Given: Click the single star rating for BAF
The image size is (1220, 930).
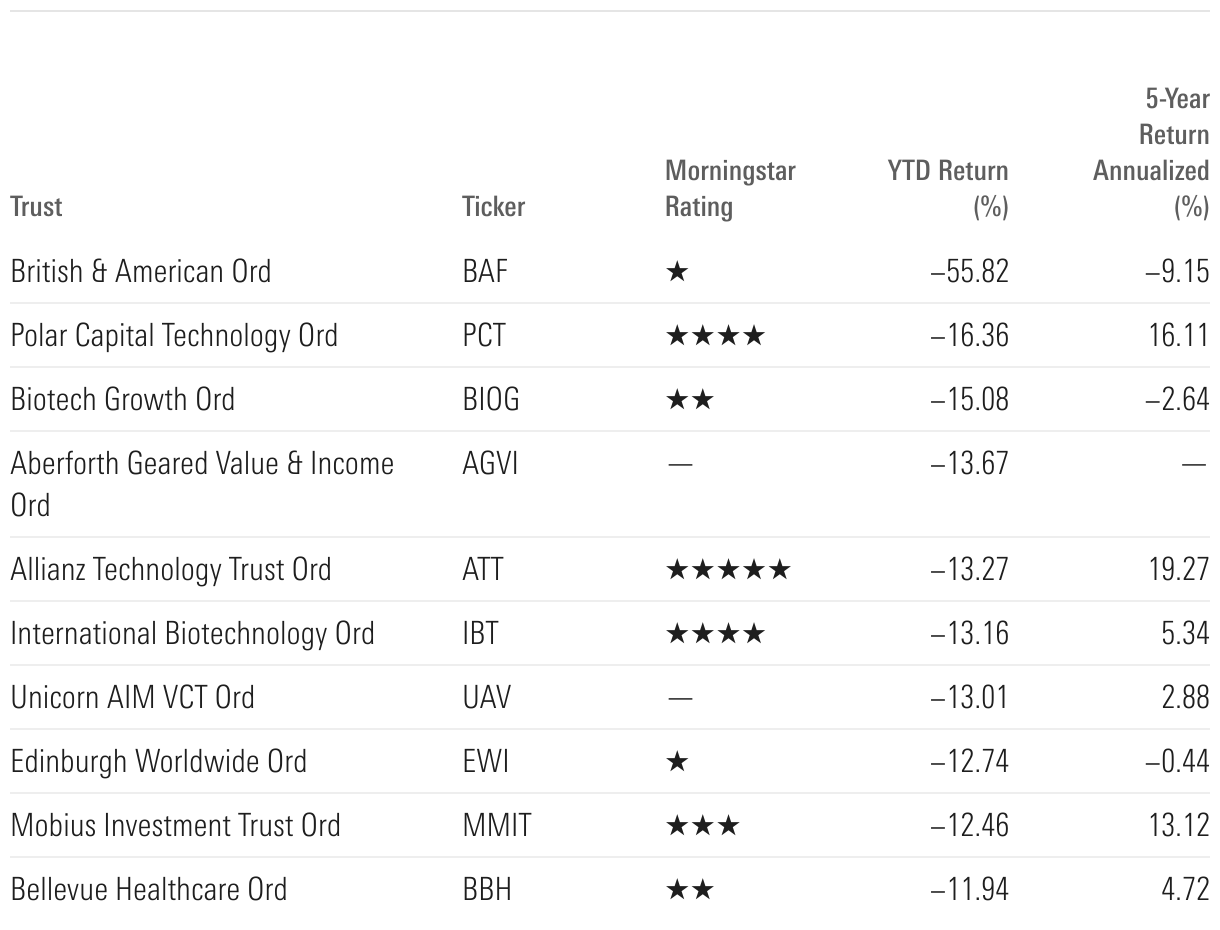Looking at the screenshot, I should [x=677, y=272].
